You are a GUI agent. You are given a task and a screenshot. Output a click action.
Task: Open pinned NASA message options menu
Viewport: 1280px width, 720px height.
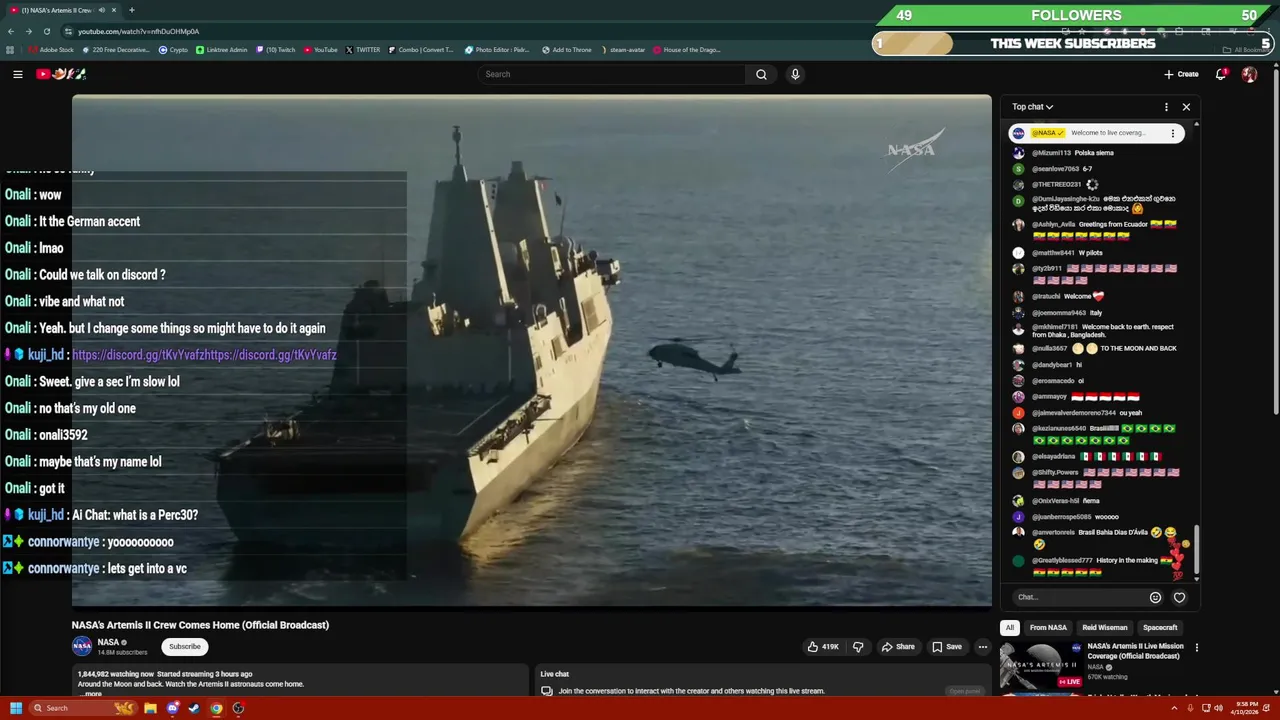click(x=1173, y=133)
